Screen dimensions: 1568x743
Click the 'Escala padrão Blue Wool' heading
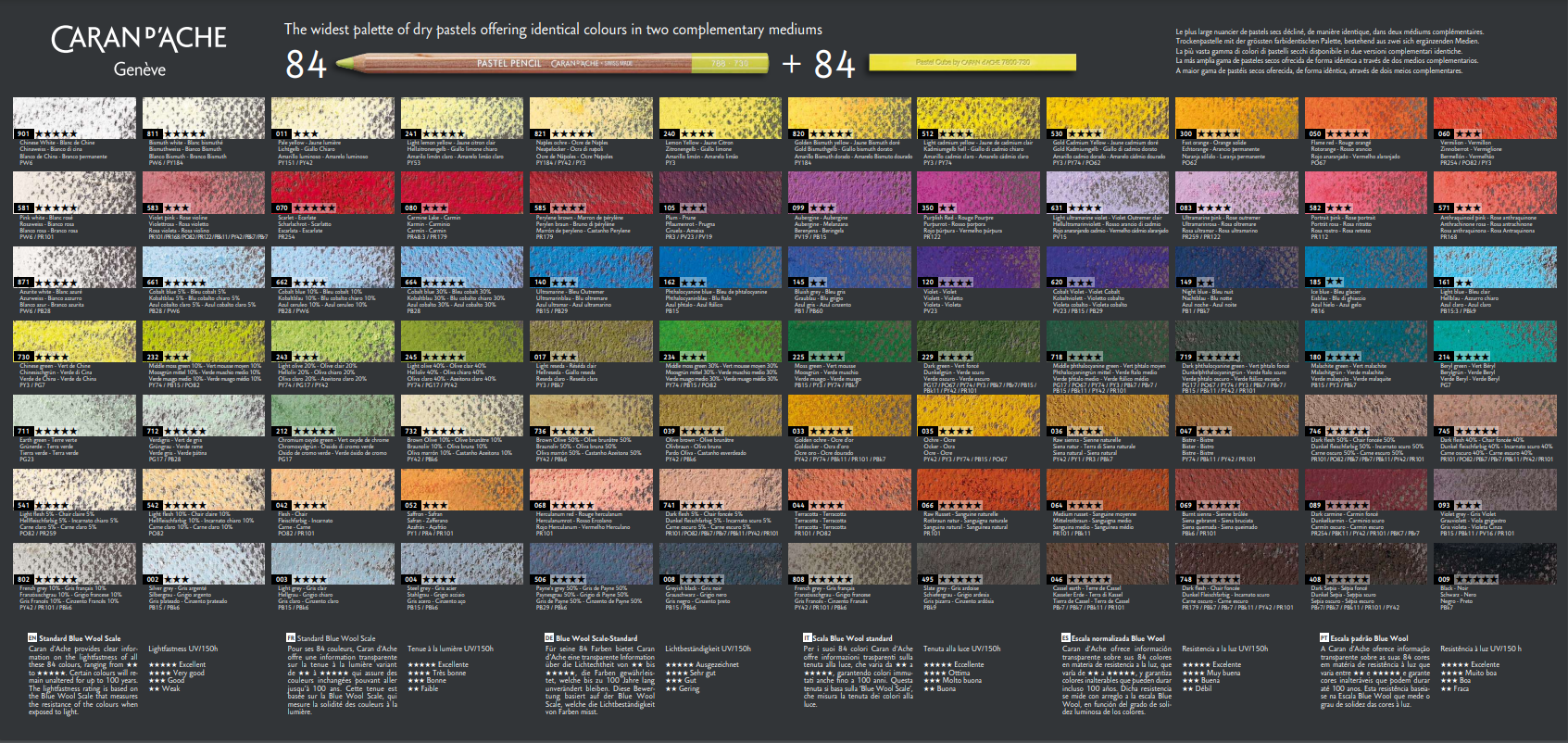click(1369, 638)
